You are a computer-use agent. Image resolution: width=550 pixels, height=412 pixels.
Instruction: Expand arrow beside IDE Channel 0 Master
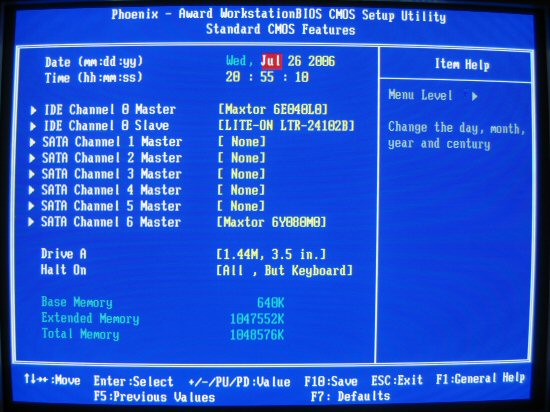tap(33, 110)
